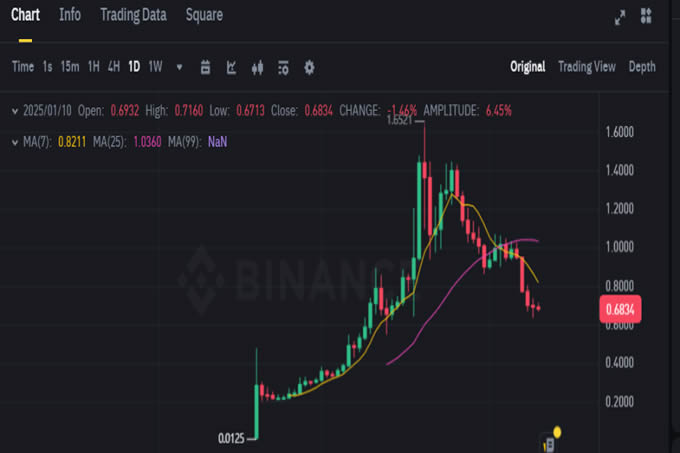Open the multi-chart grid layout icon
Viewport: 680px width, 453px height.
647,16
